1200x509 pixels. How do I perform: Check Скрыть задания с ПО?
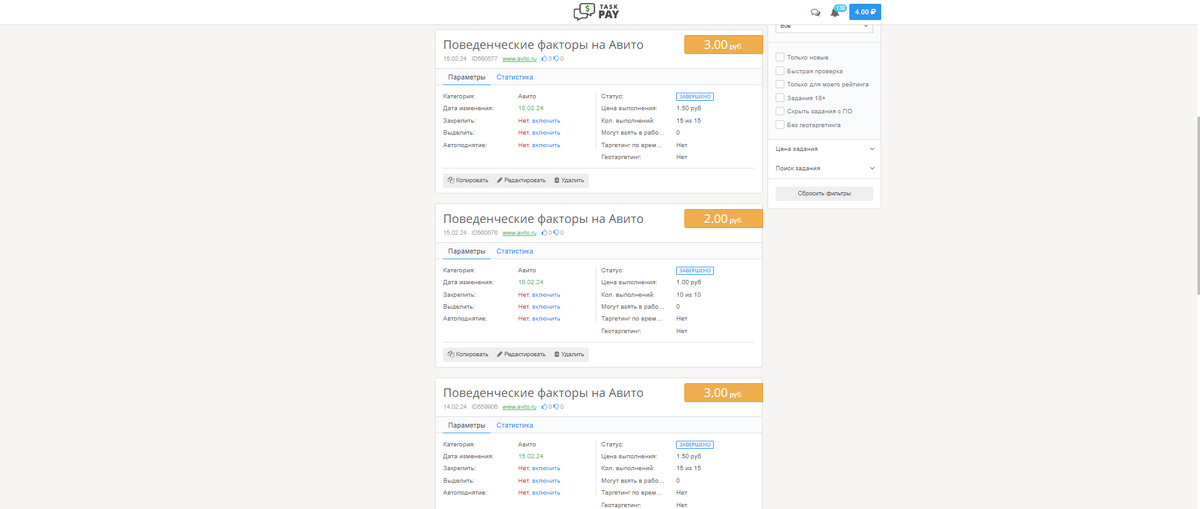point(780,111)
